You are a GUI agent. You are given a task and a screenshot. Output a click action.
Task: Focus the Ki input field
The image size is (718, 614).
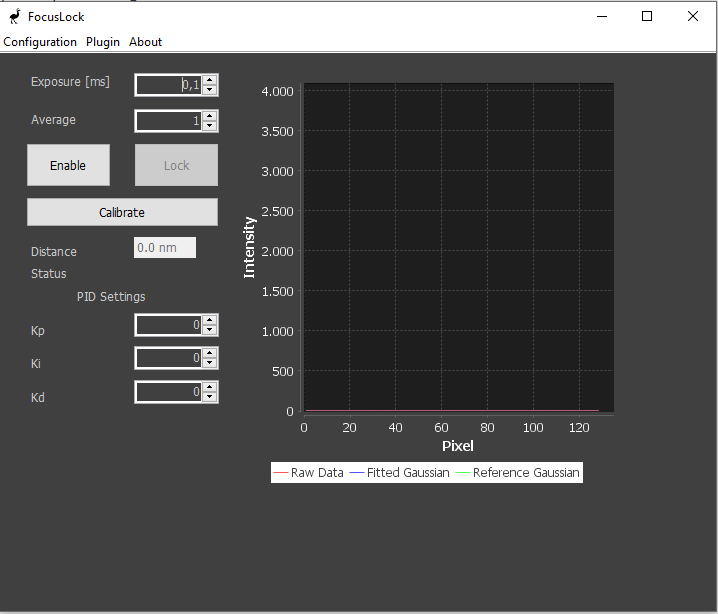[x=169, y=358]
